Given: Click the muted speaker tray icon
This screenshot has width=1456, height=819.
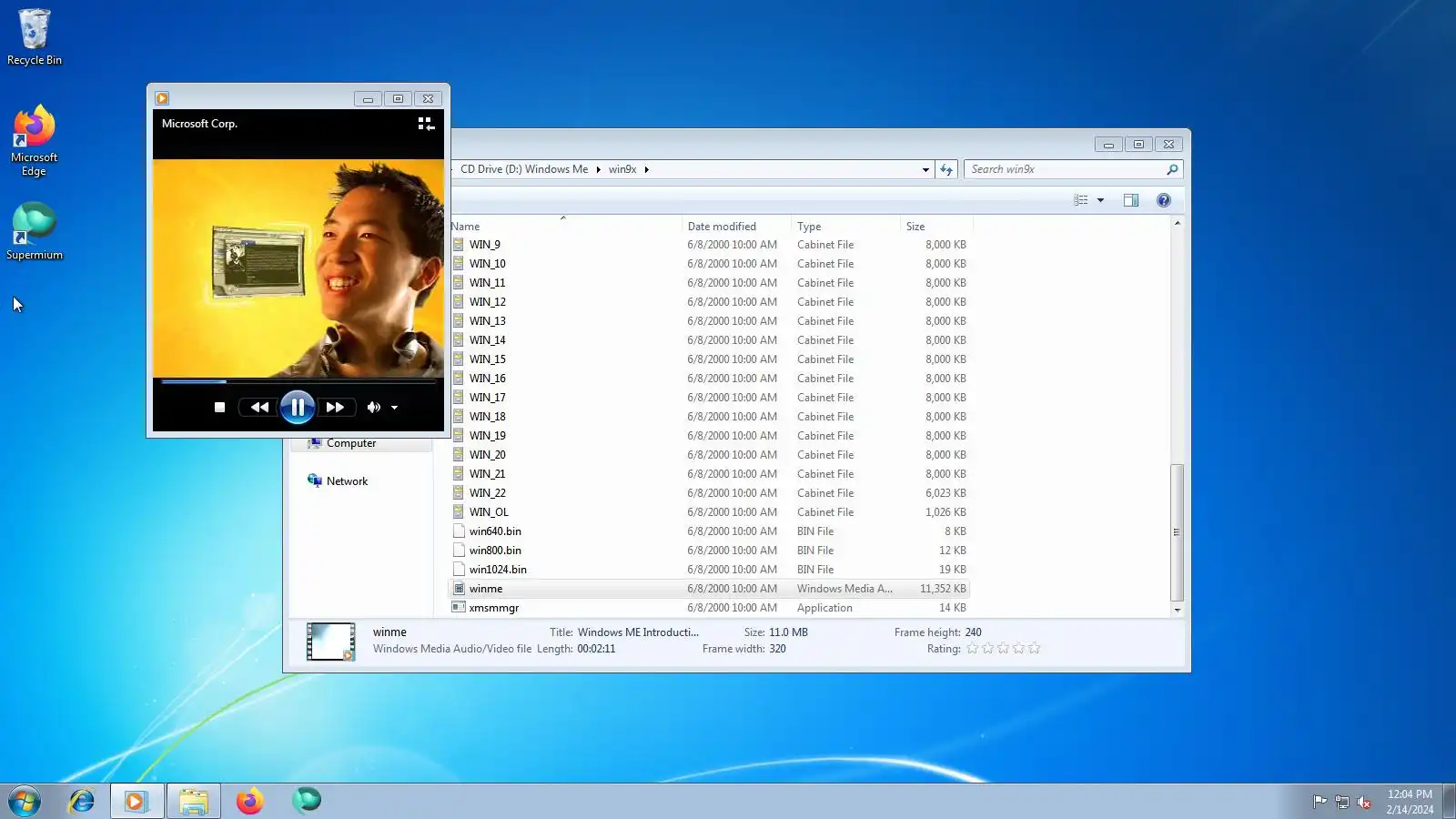Looking at the screenshot, I should pos(1364,802).
